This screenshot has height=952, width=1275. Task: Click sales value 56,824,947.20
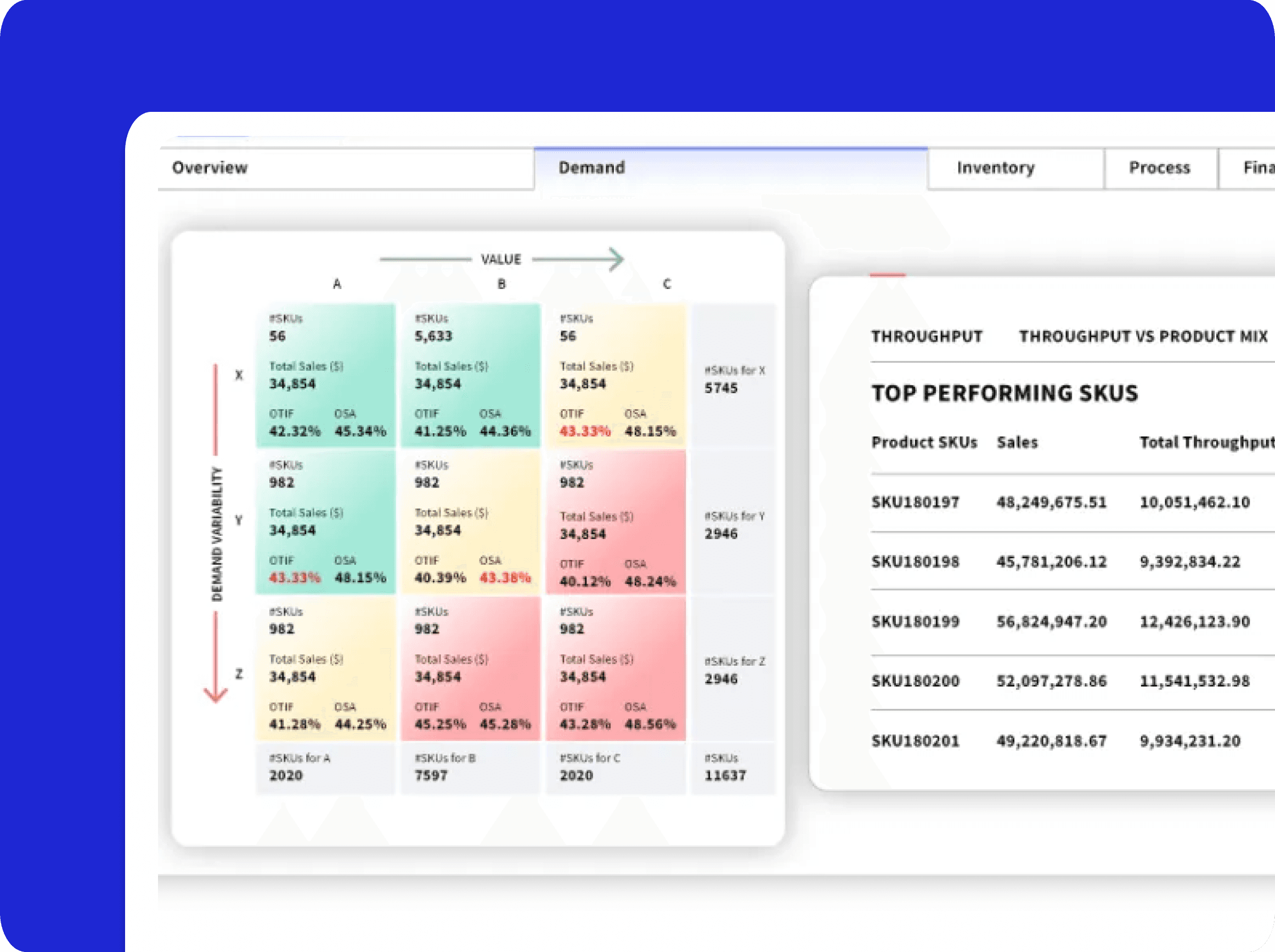[1051, 622]
